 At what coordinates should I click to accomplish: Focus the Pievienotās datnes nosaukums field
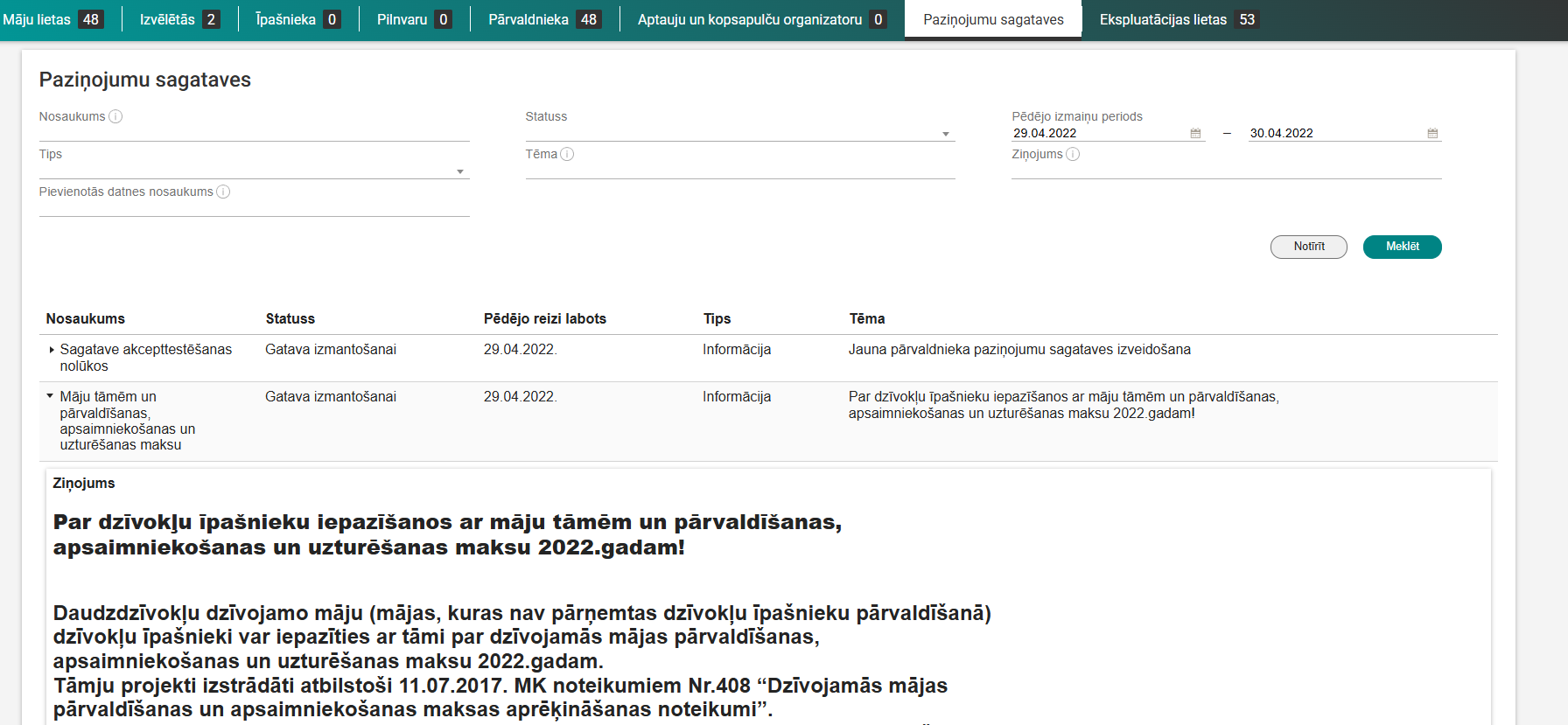click(255, 208)
